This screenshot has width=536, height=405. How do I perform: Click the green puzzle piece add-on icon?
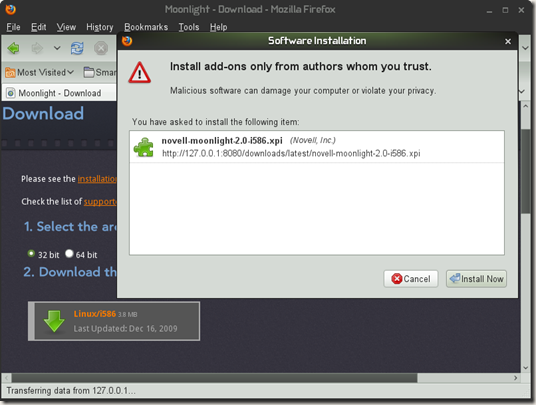pyautogui.click(x=144, y=147)
